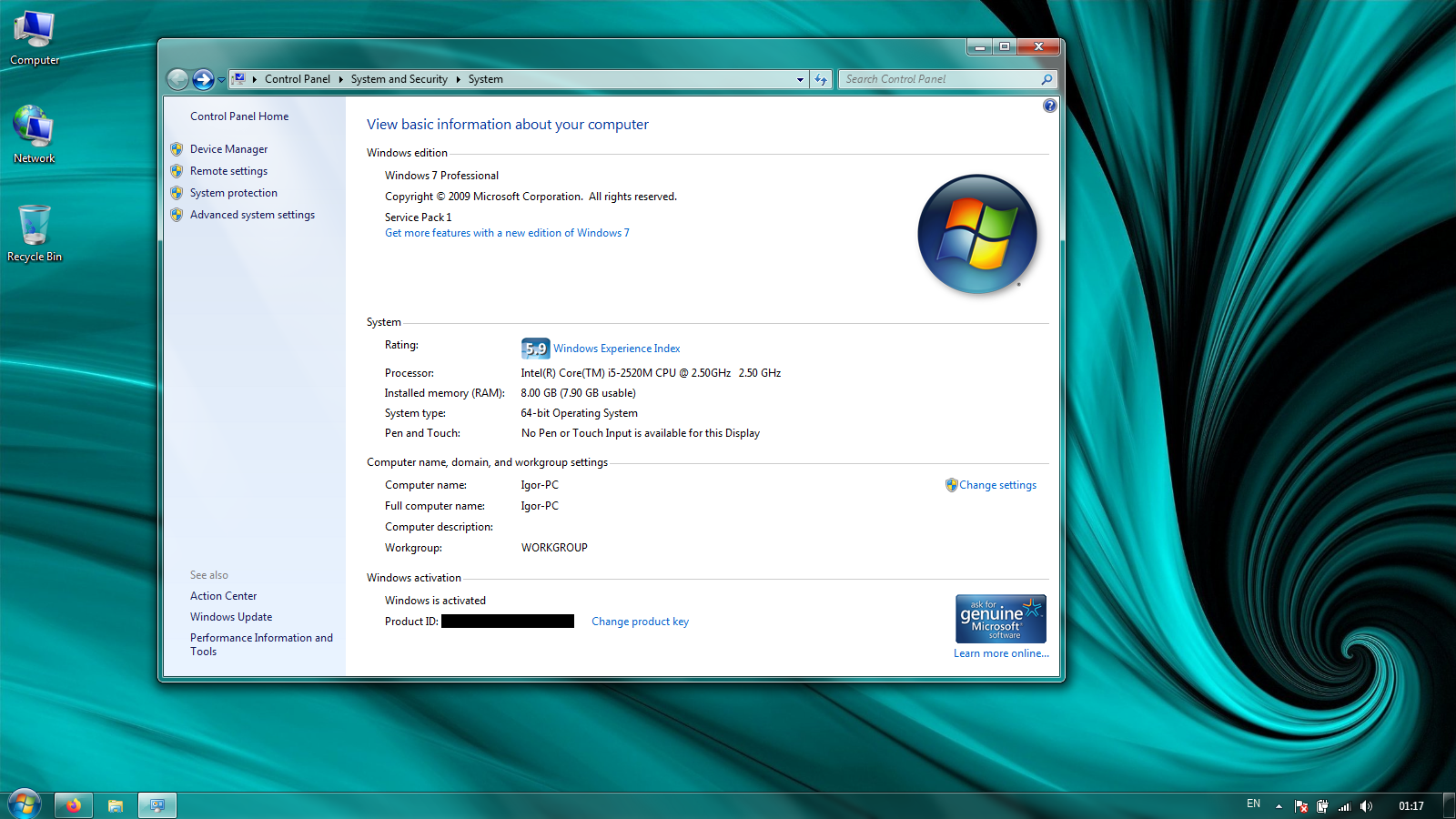This screenshot has height=819, width=1456.
Task: Open Advanced system settings
Action: pos(252,215)
